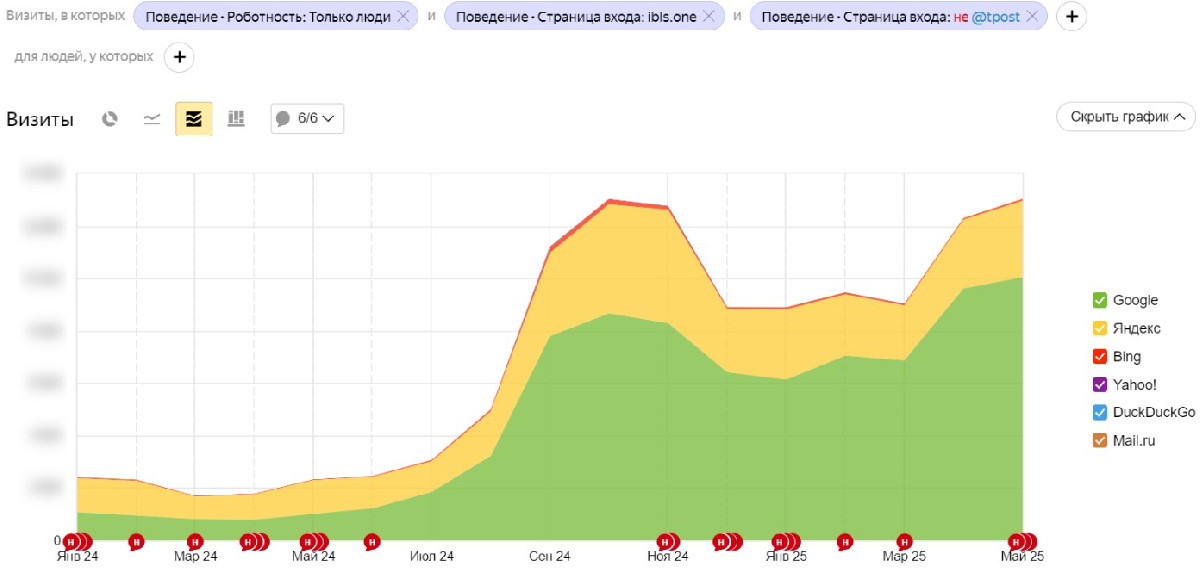Remove the ibls.one entry page filter
The image size is (1200, 570).
click(x=709, y=17)
